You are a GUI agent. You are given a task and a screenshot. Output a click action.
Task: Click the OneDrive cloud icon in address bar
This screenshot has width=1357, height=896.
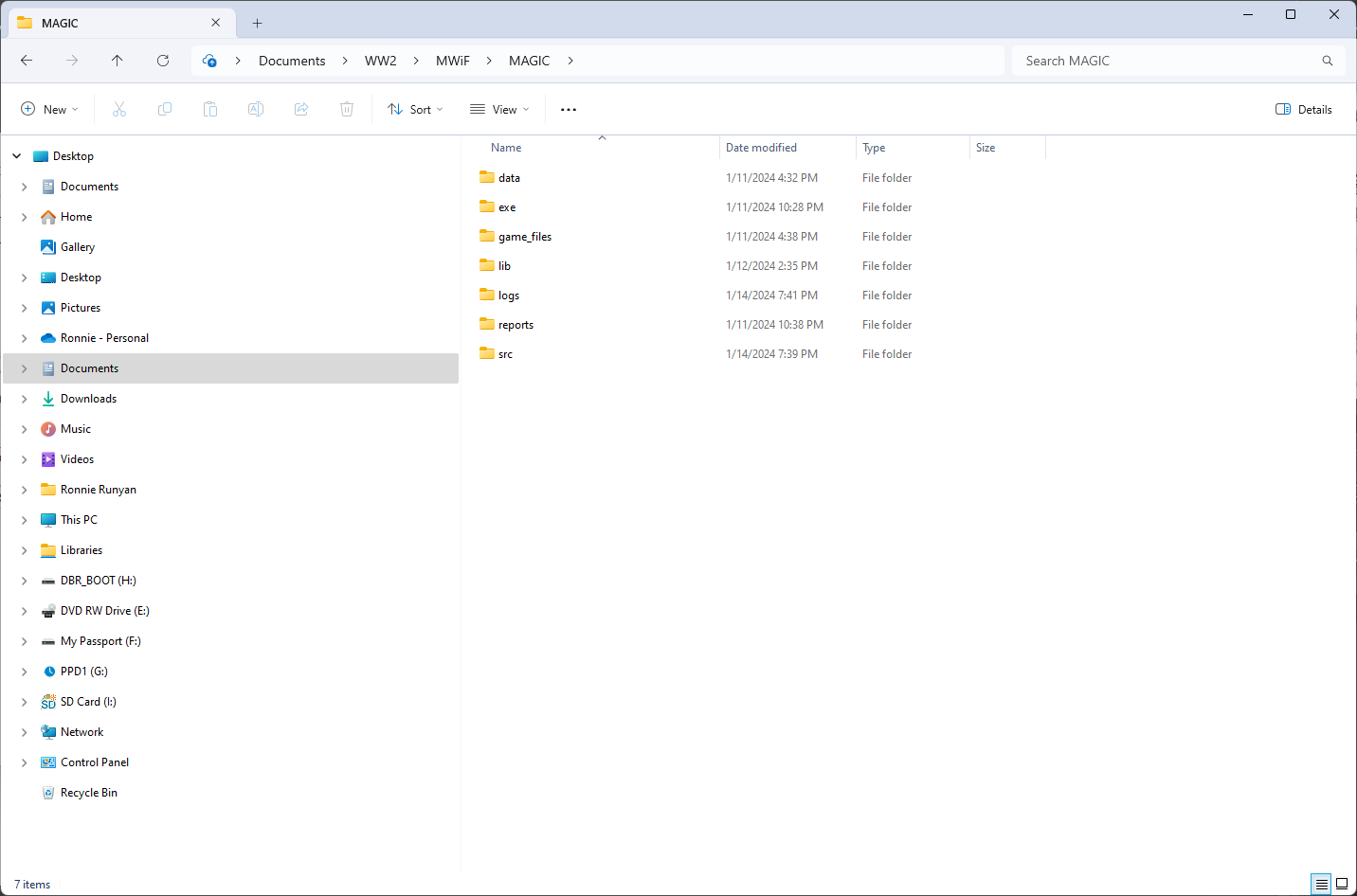point(210,61)
